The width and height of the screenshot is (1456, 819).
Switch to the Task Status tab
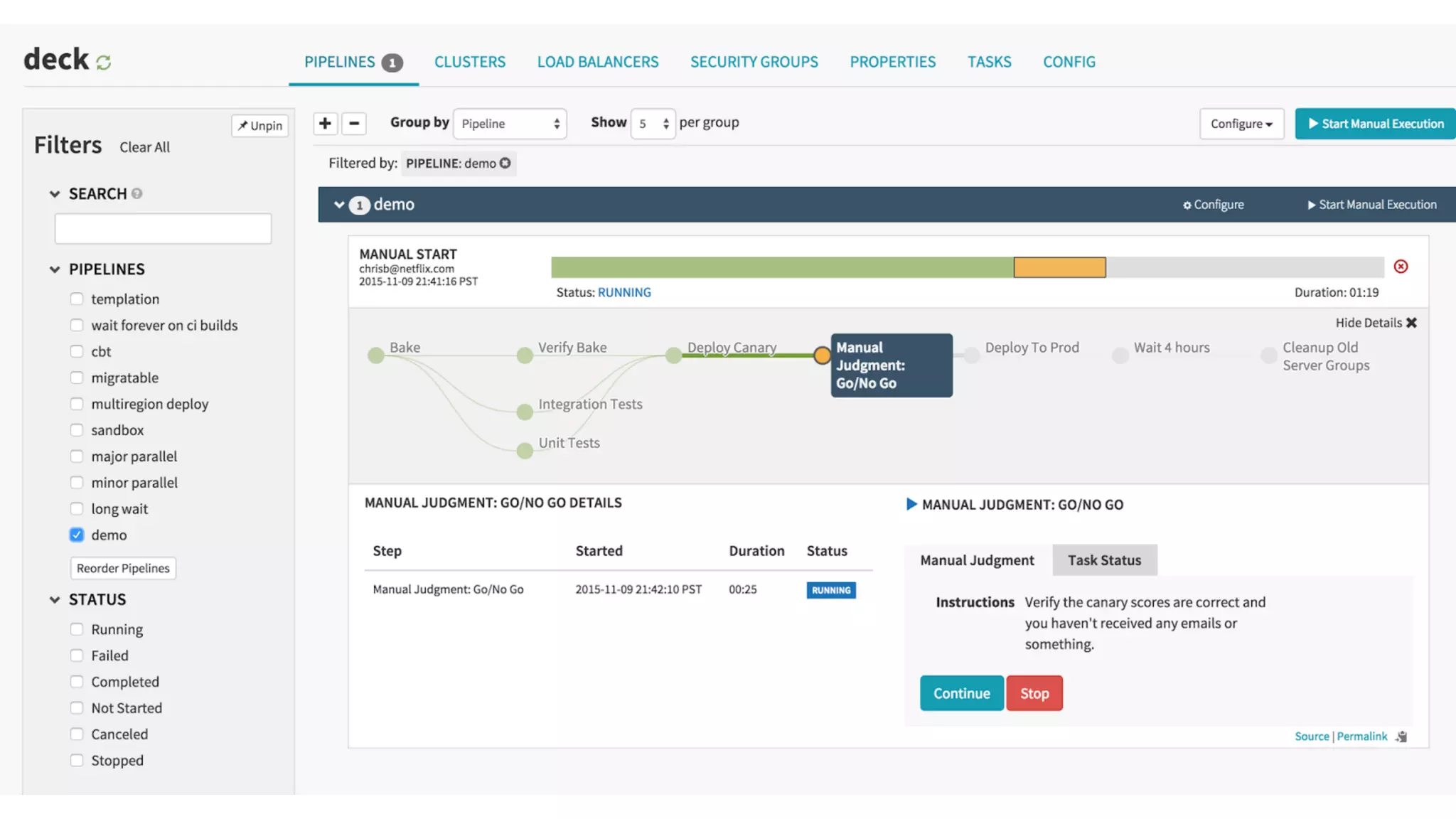tap(1104, 560)
